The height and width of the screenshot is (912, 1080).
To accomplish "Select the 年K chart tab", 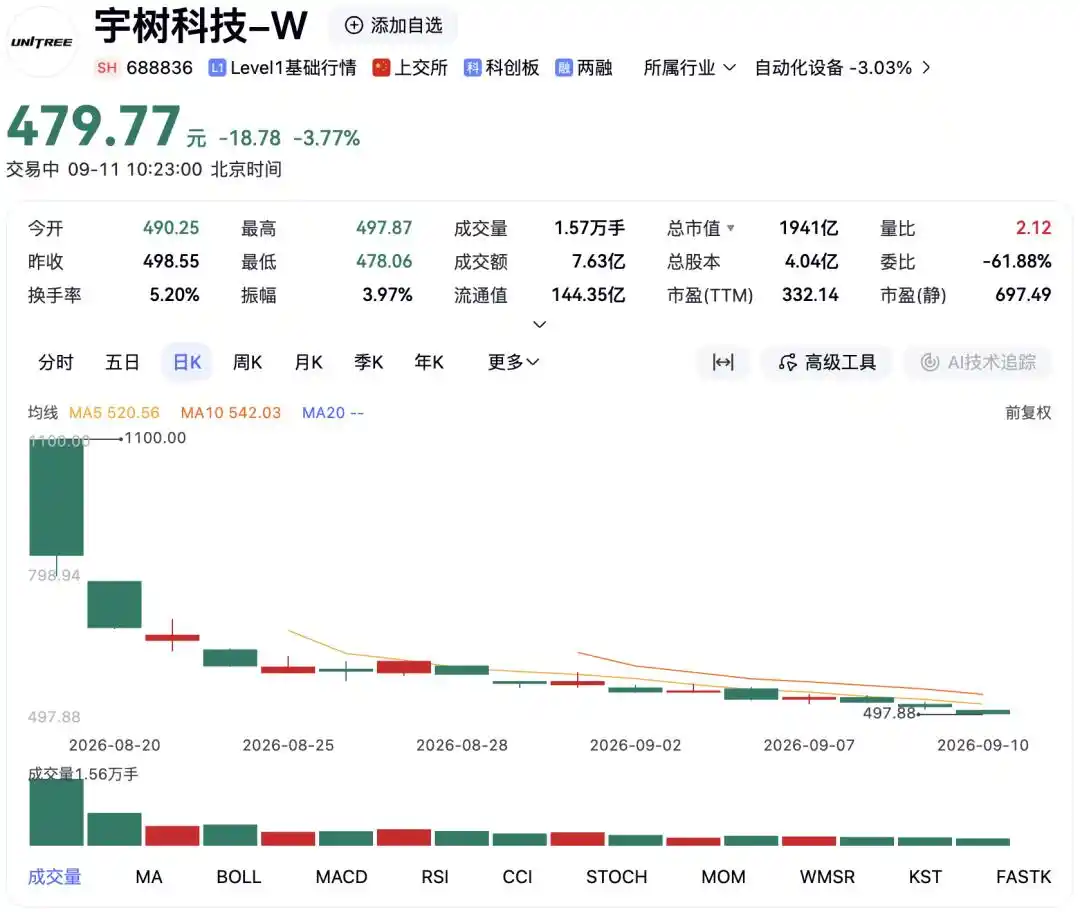I will [429, 362].
